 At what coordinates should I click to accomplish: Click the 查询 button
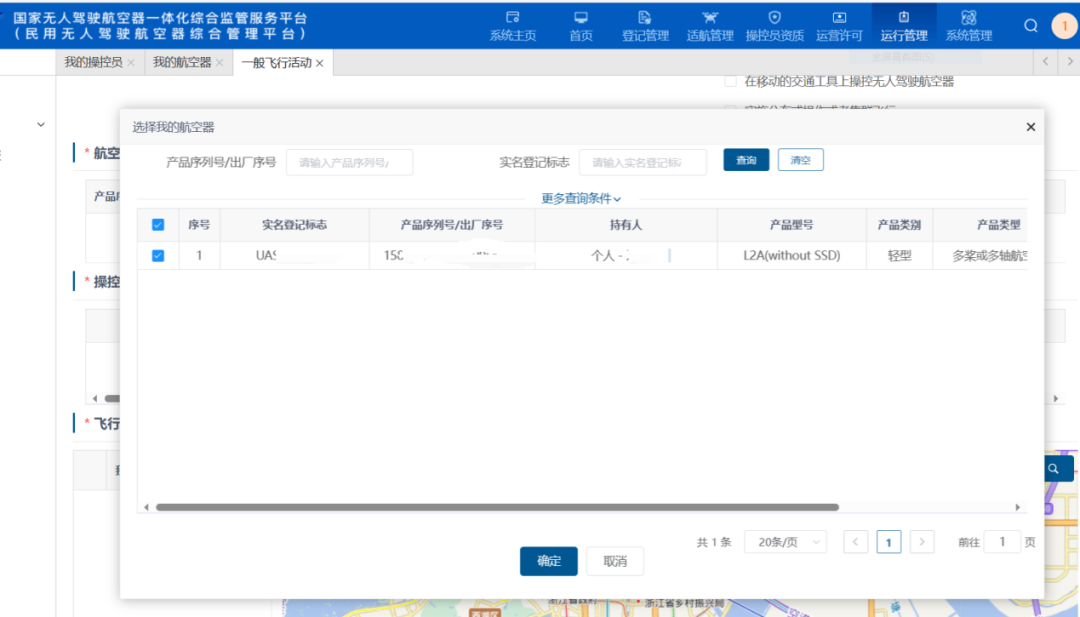(746, 160)
